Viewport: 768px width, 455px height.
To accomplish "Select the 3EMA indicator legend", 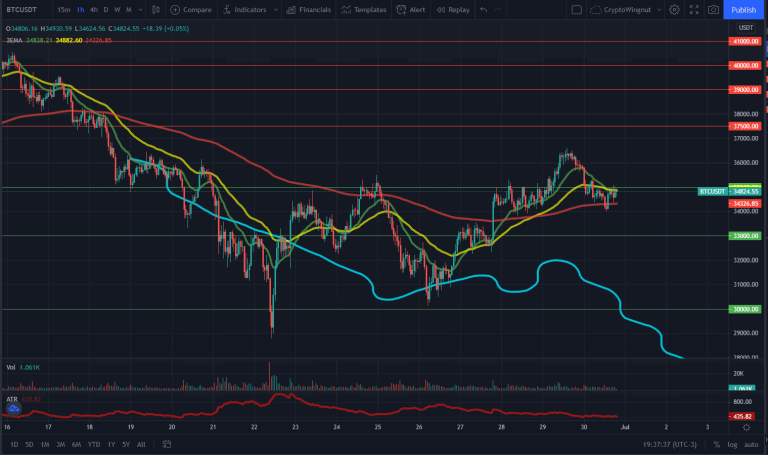I will 14,40.
